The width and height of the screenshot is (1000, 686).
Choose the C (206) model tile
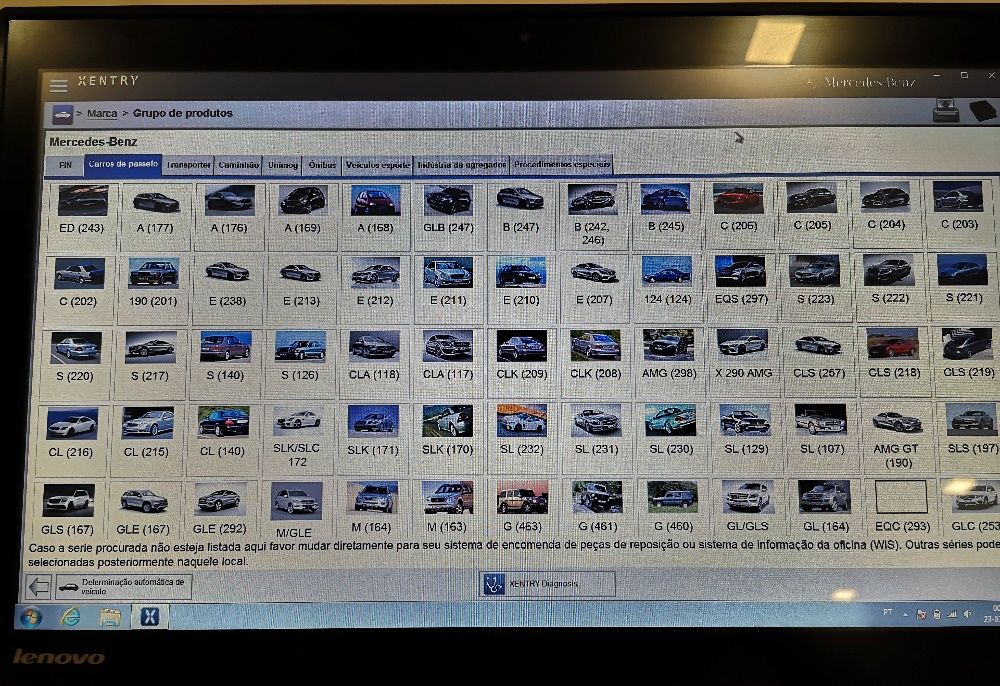point(739,214)
